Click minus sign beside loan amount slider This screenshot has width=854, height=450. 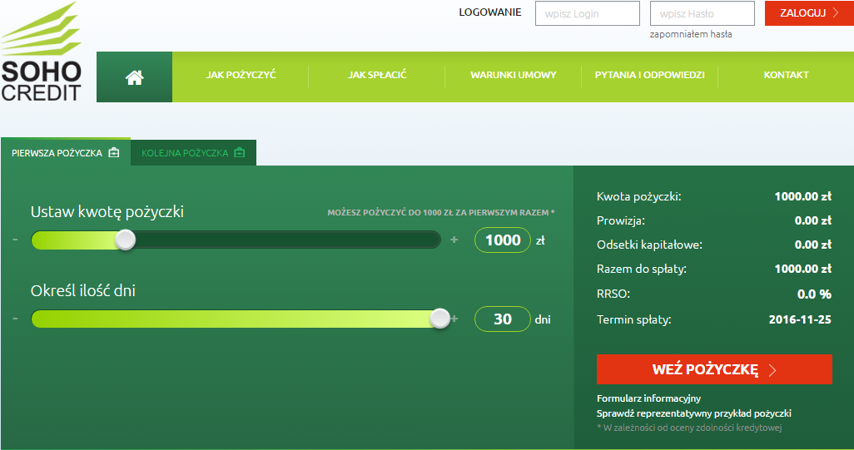pyautogui.click(x=16, y=240)
